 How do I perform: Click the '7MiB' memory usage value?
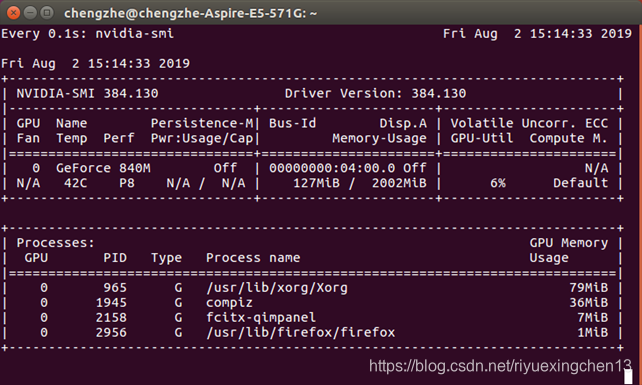[593, 318]
